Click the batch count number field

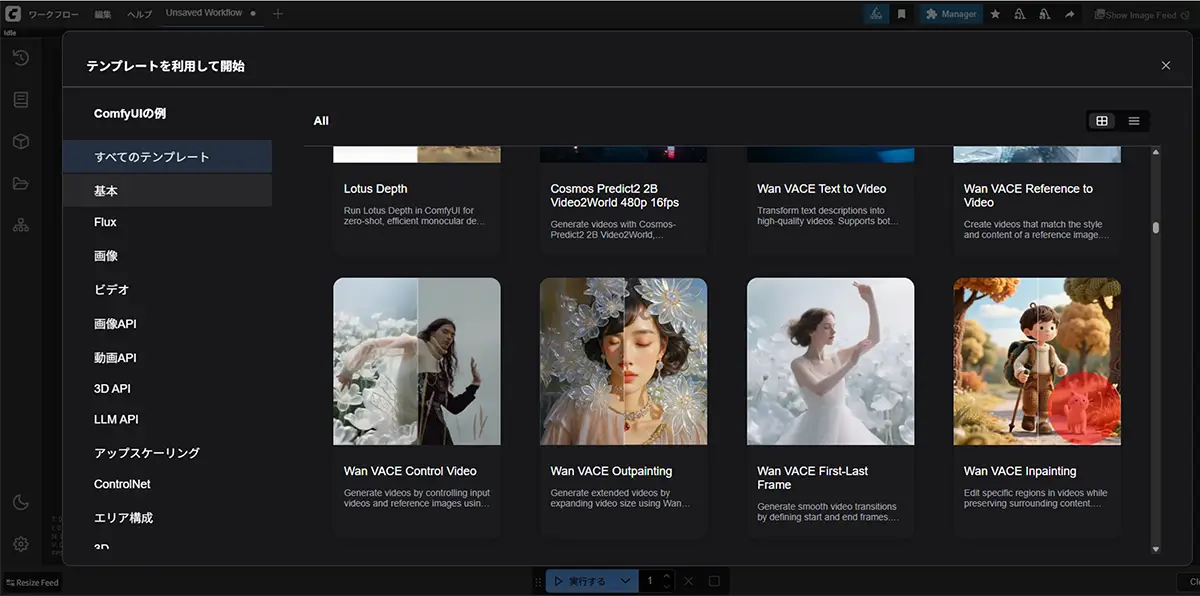click(651, 581)
